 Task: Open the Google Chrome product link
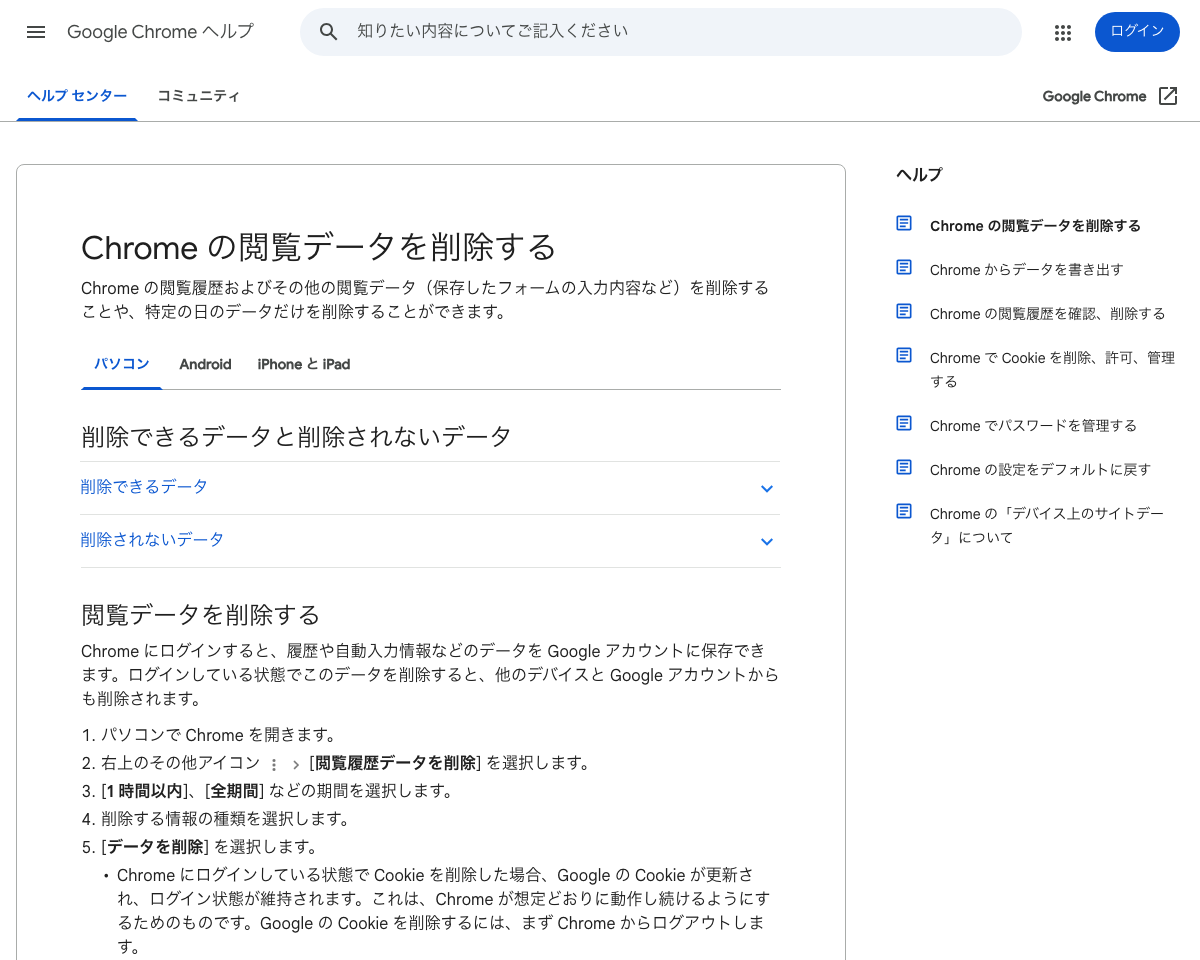1094,96
